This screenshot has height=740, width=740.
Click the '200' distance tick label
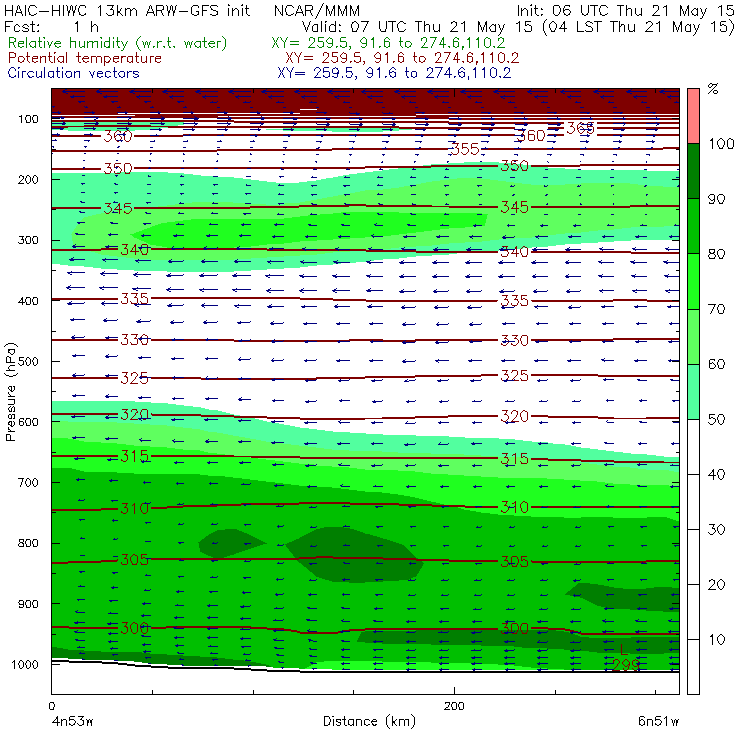click(454, 706)
